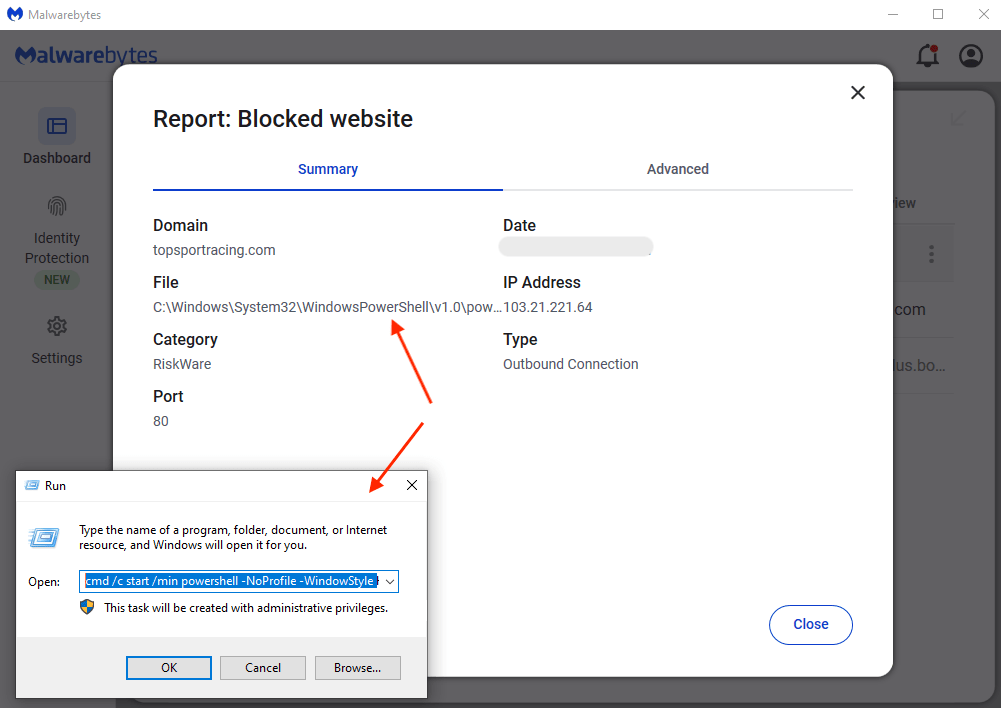Open Identity Protection fingerprint icon
Viewport: 1001px width, 708px height.
[x=57, y=206]
